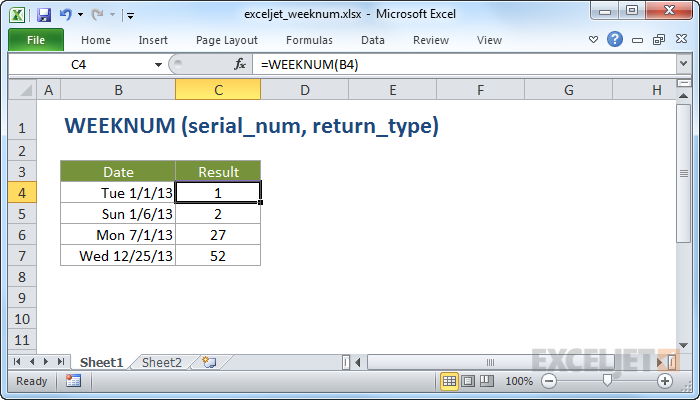Image resolution: width=700 pixels, height=400 pixels.
Task: Select column C header
Action: [218, 90]
